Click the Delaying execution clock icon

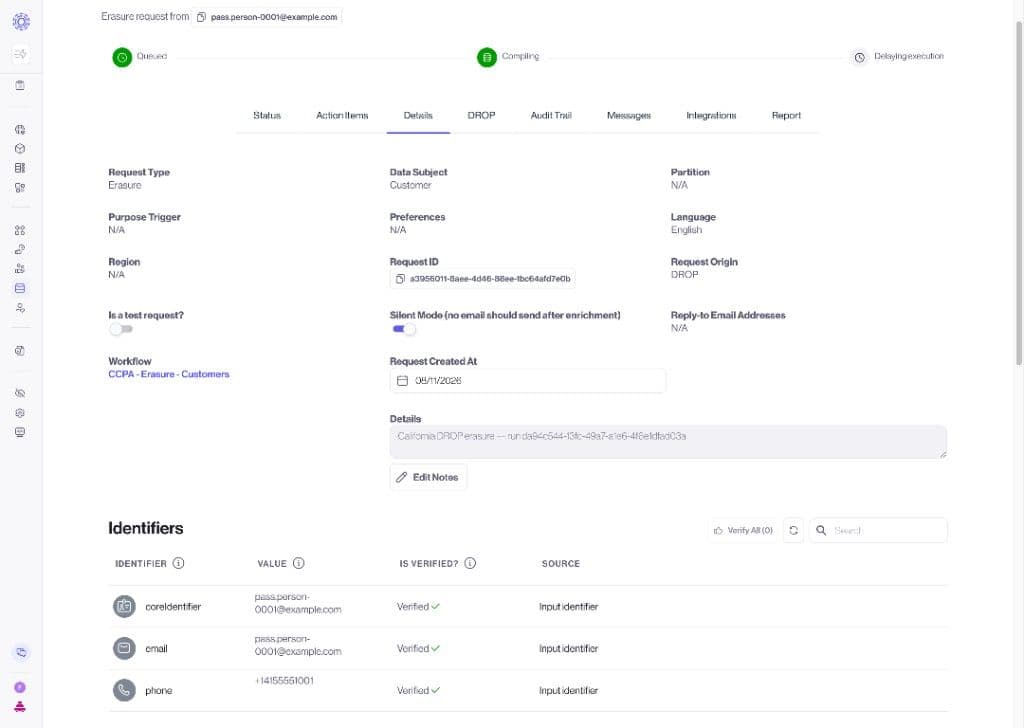(x=859, y=57)
